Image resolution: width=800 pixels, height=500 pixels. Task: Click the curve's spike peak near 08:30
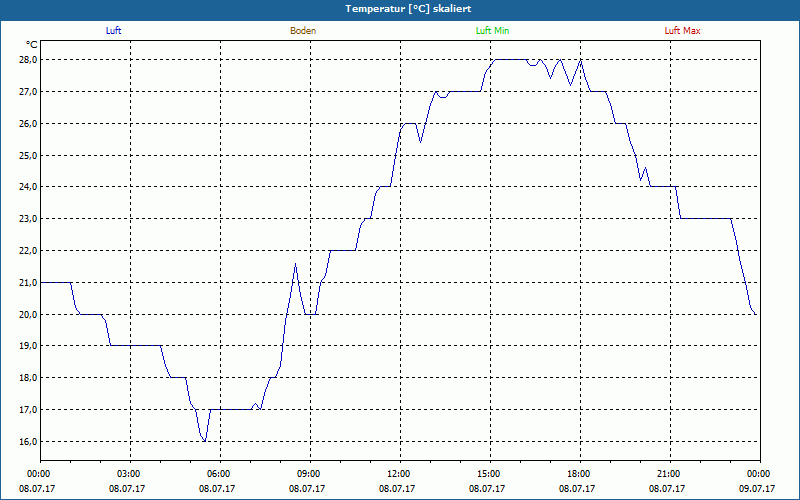pos(295,264)
